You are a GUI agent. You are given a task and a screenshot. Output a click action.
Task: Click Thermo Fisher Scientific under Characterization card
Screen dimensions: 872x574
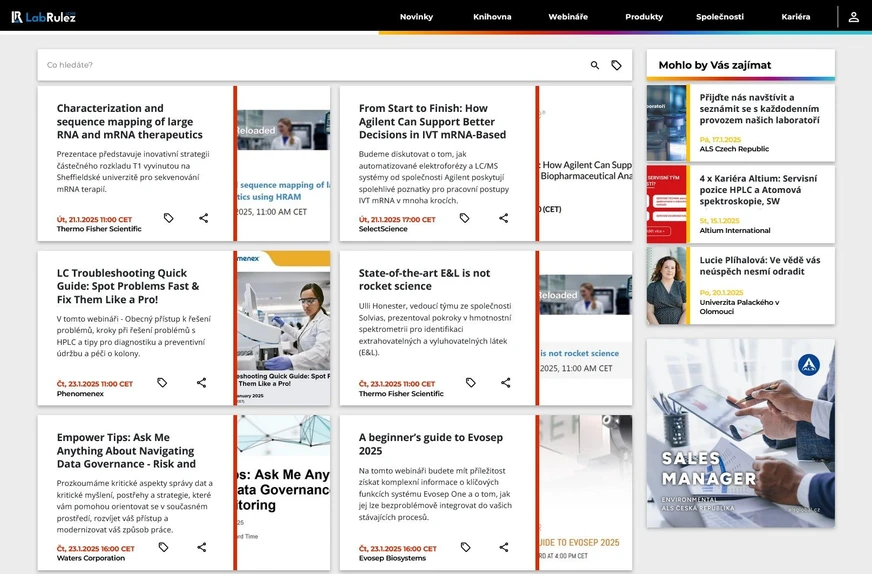99,229
